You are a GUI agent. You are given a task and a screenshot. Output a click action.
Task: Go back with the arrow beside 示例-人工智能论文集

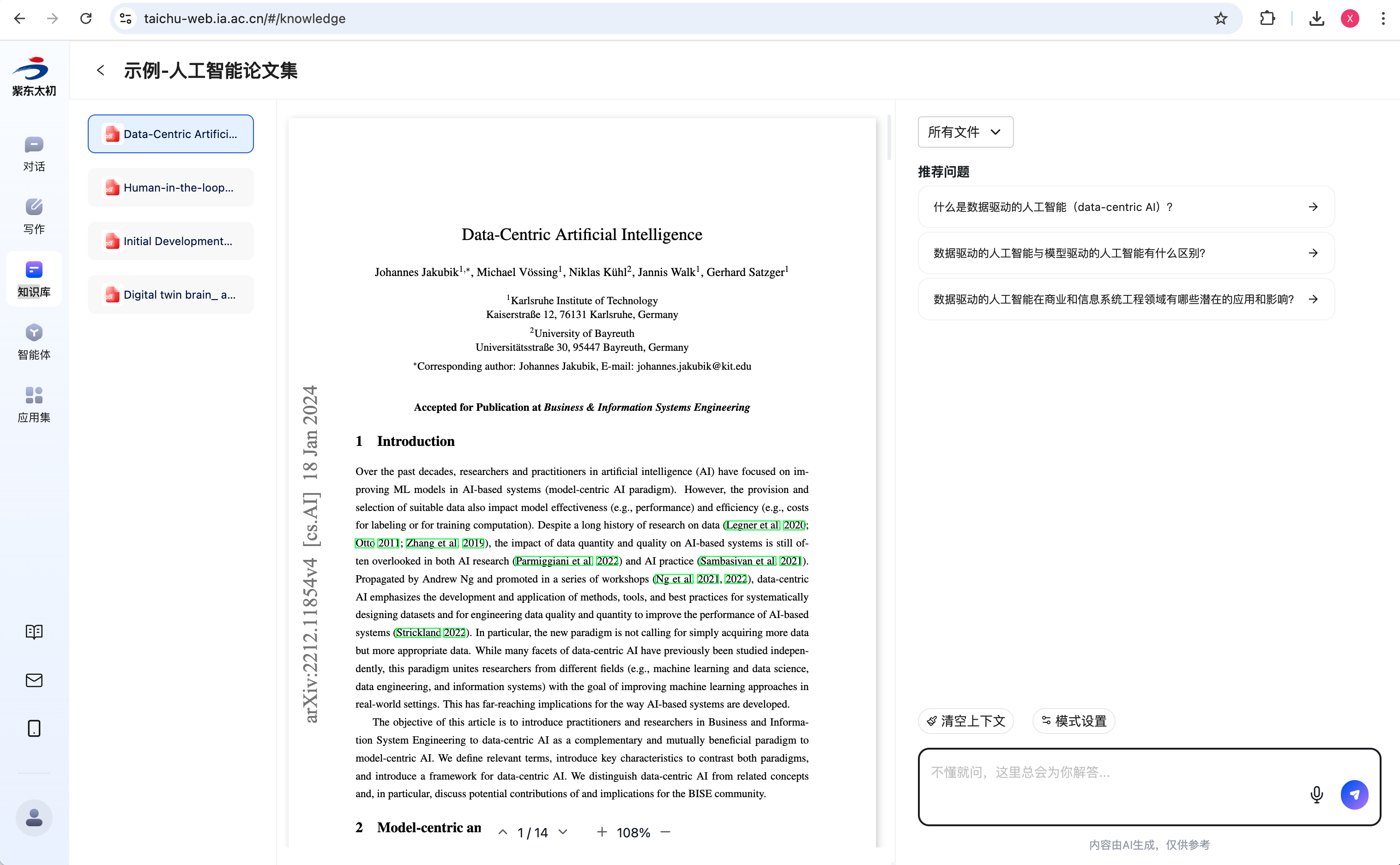pos(101,70)
